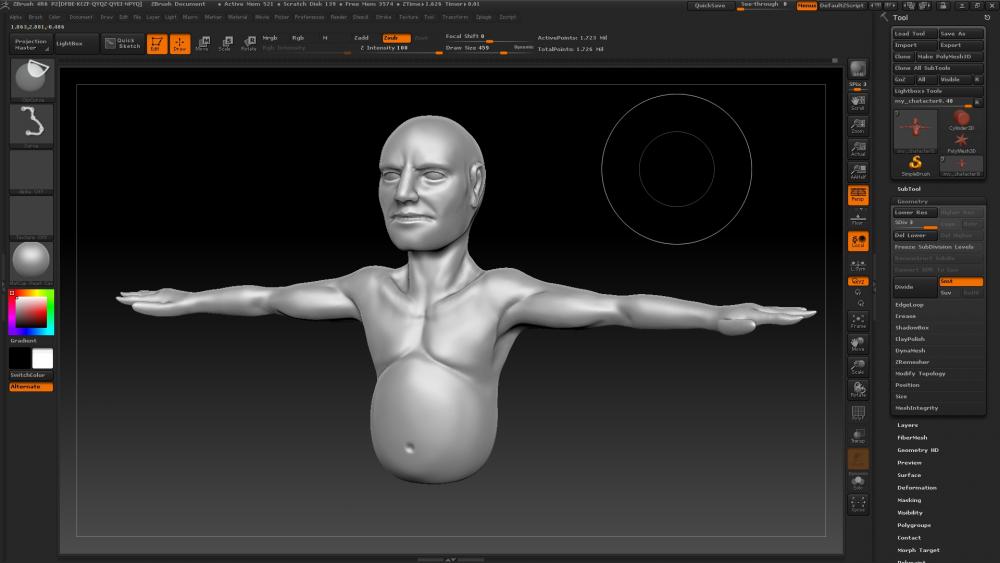Screen dimensions: 1000x563
Task: Toggle Local symmetry button
Action: [858, 241]
